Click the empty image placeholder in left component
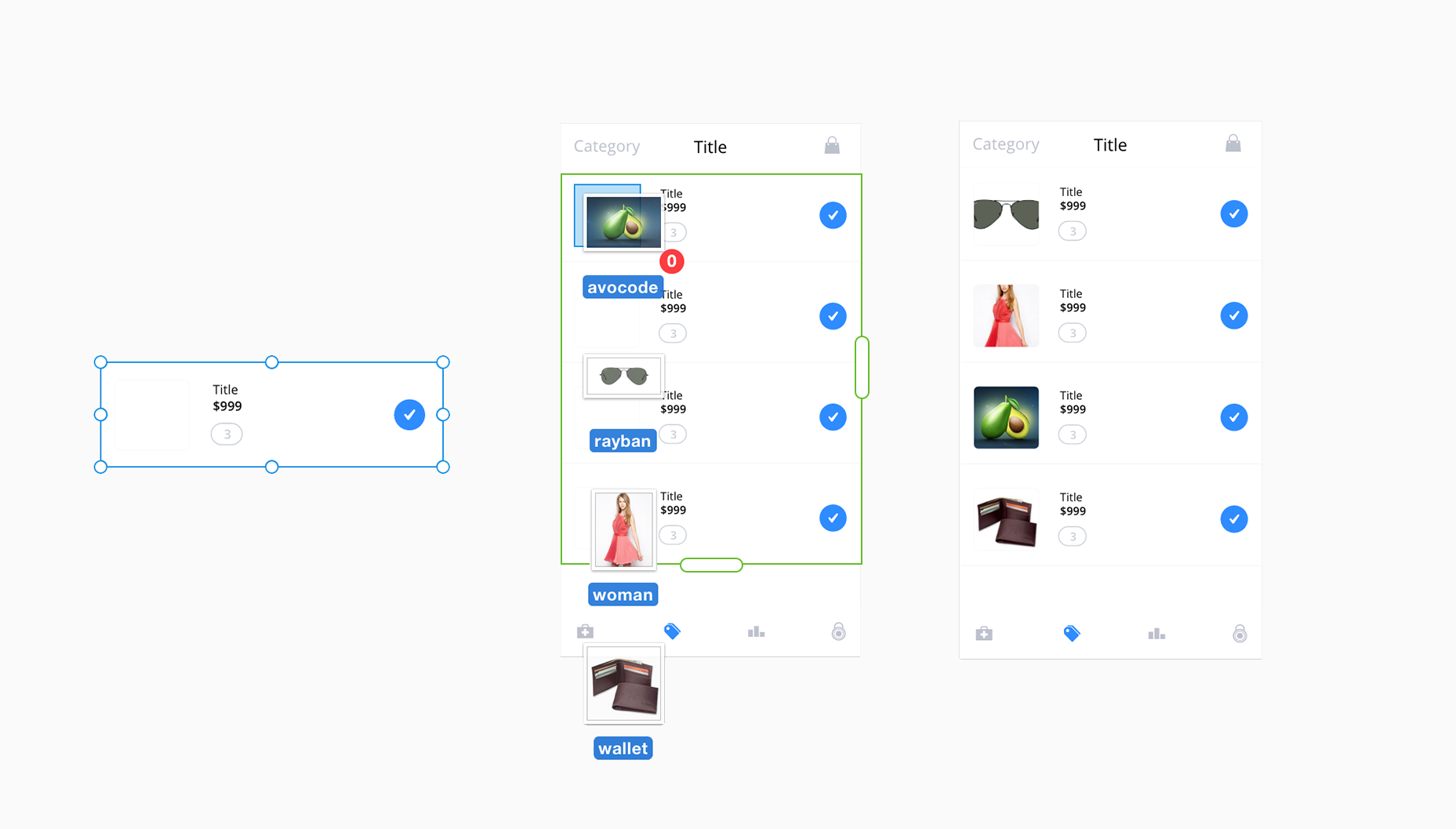 click(152, 414)
